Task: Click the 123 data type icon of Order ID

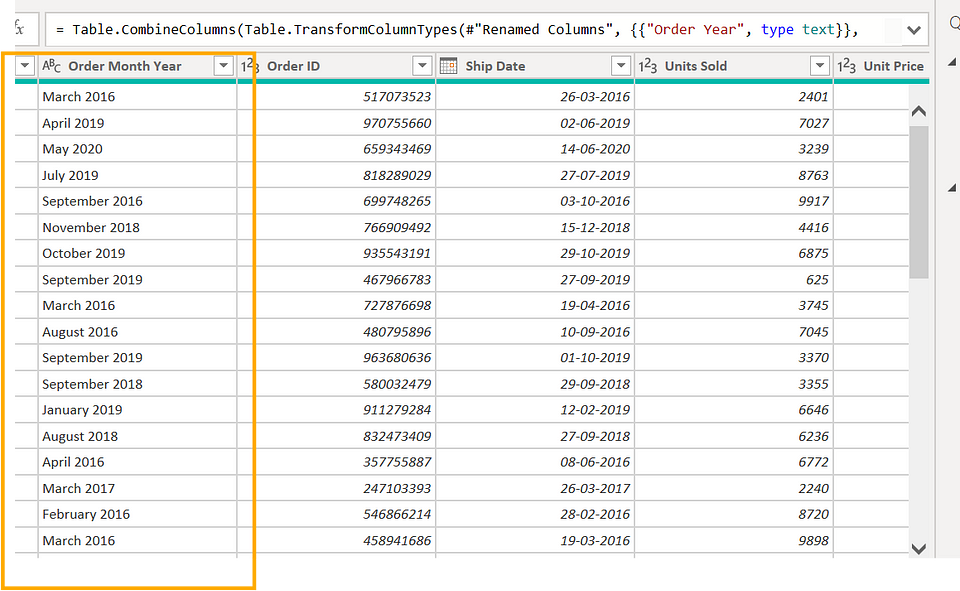Action: (x=250, y=66)
